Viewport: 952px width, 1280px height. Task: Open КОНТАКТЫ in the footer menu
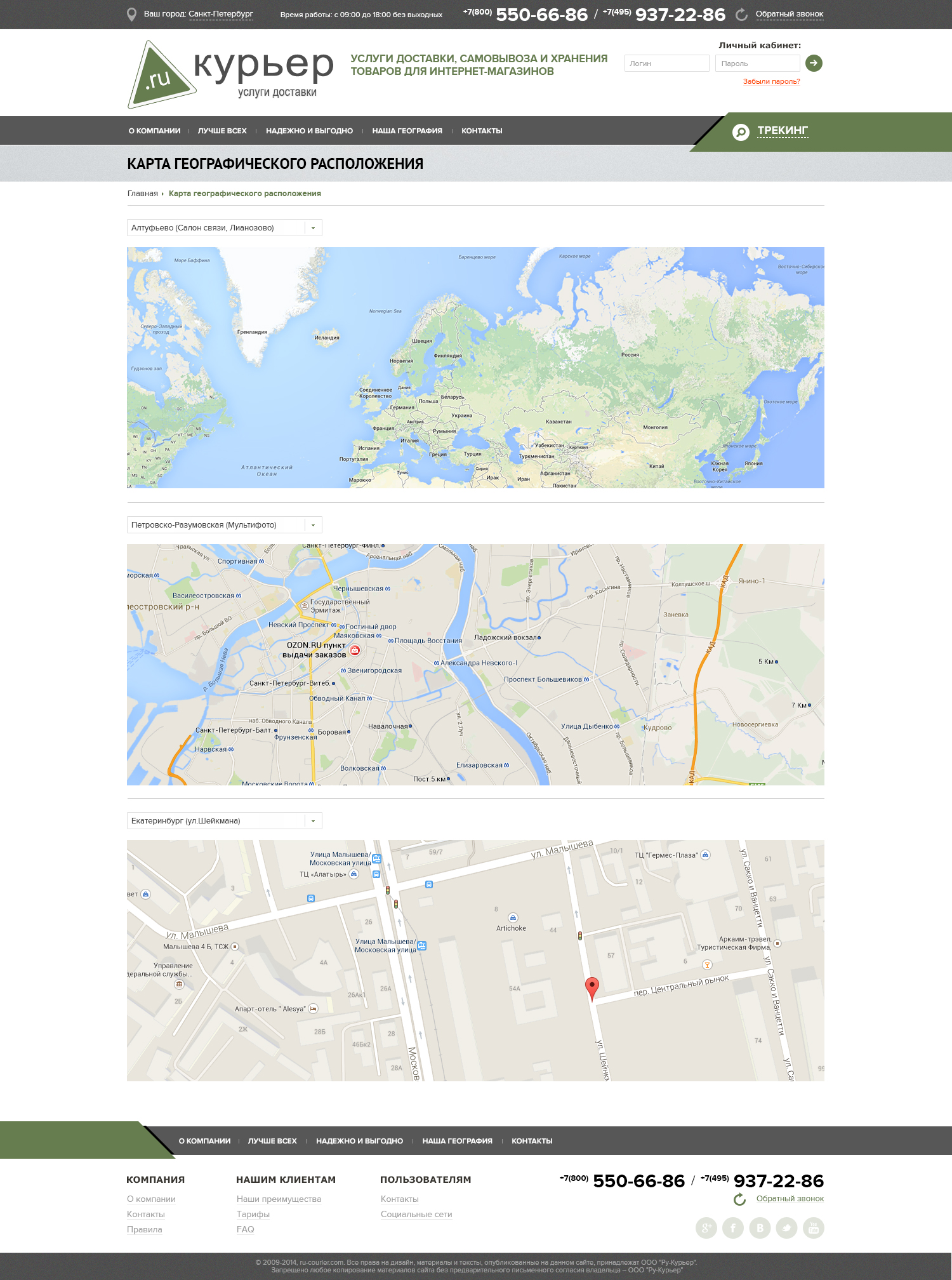tap(532, 1141)
